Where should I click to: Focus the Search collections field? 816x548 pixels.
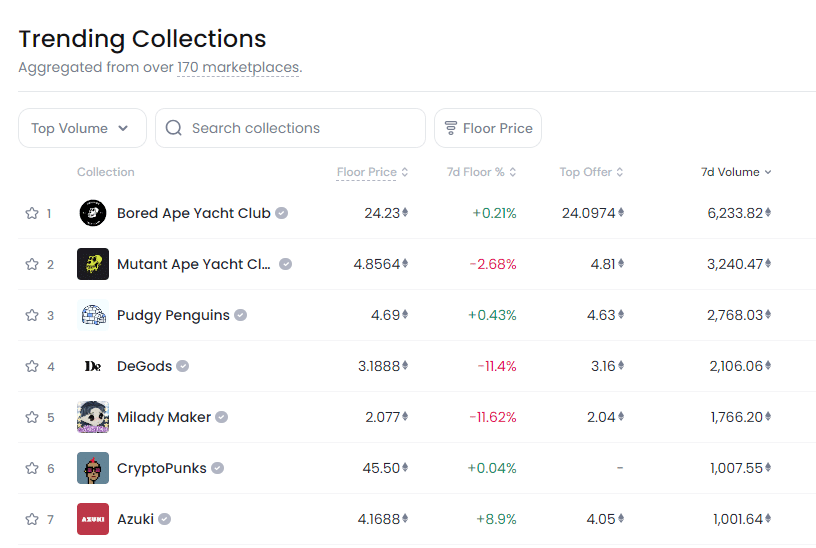[x=290, y=128]
